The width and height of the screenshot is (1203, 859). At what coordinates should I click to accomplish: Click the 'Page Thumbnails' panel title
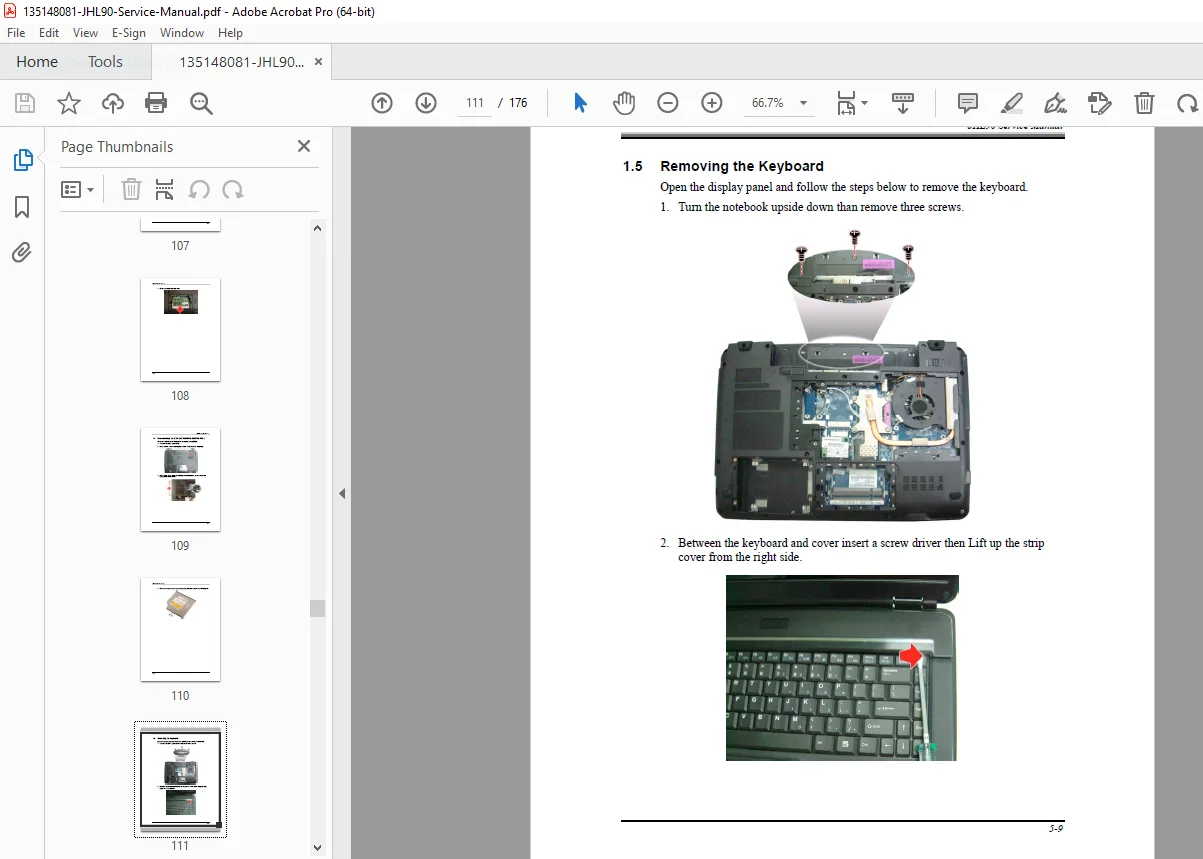tap(117, 146)
